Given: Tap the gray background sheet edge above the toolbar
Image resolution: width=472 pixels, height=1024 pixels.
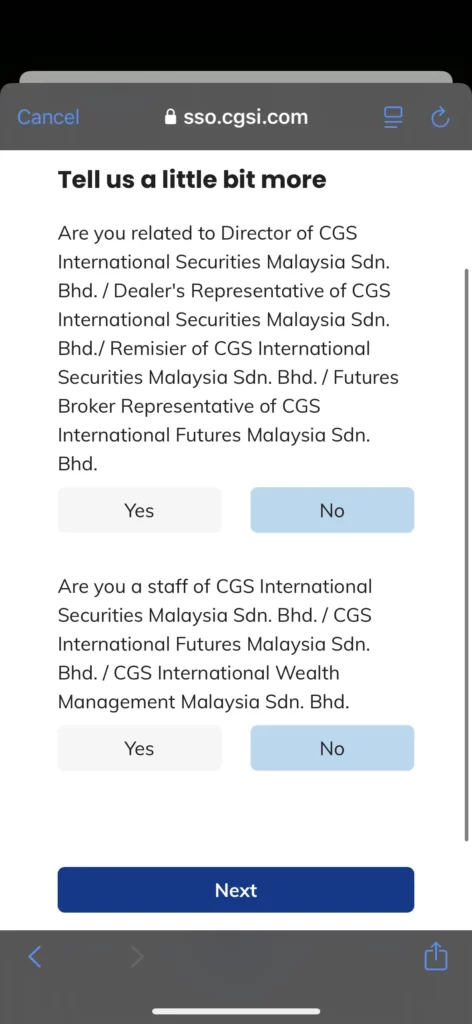Looking at the screenshot, I should (x=236, y=77).
